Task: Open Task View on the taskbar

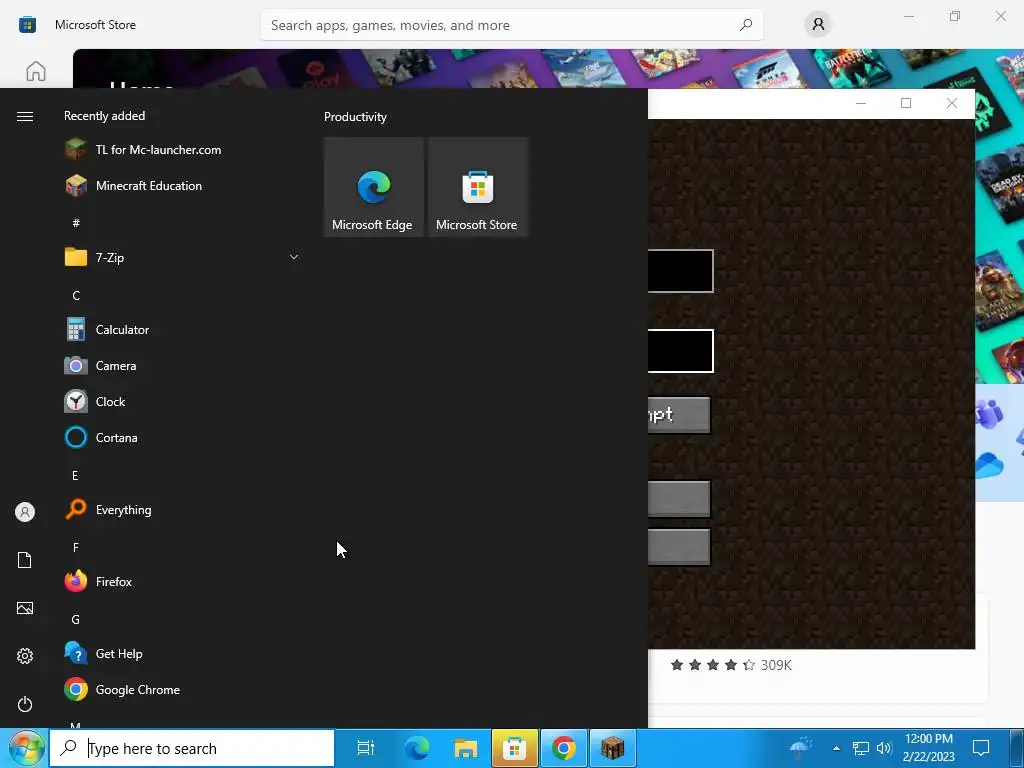Action: pos(366,748)
